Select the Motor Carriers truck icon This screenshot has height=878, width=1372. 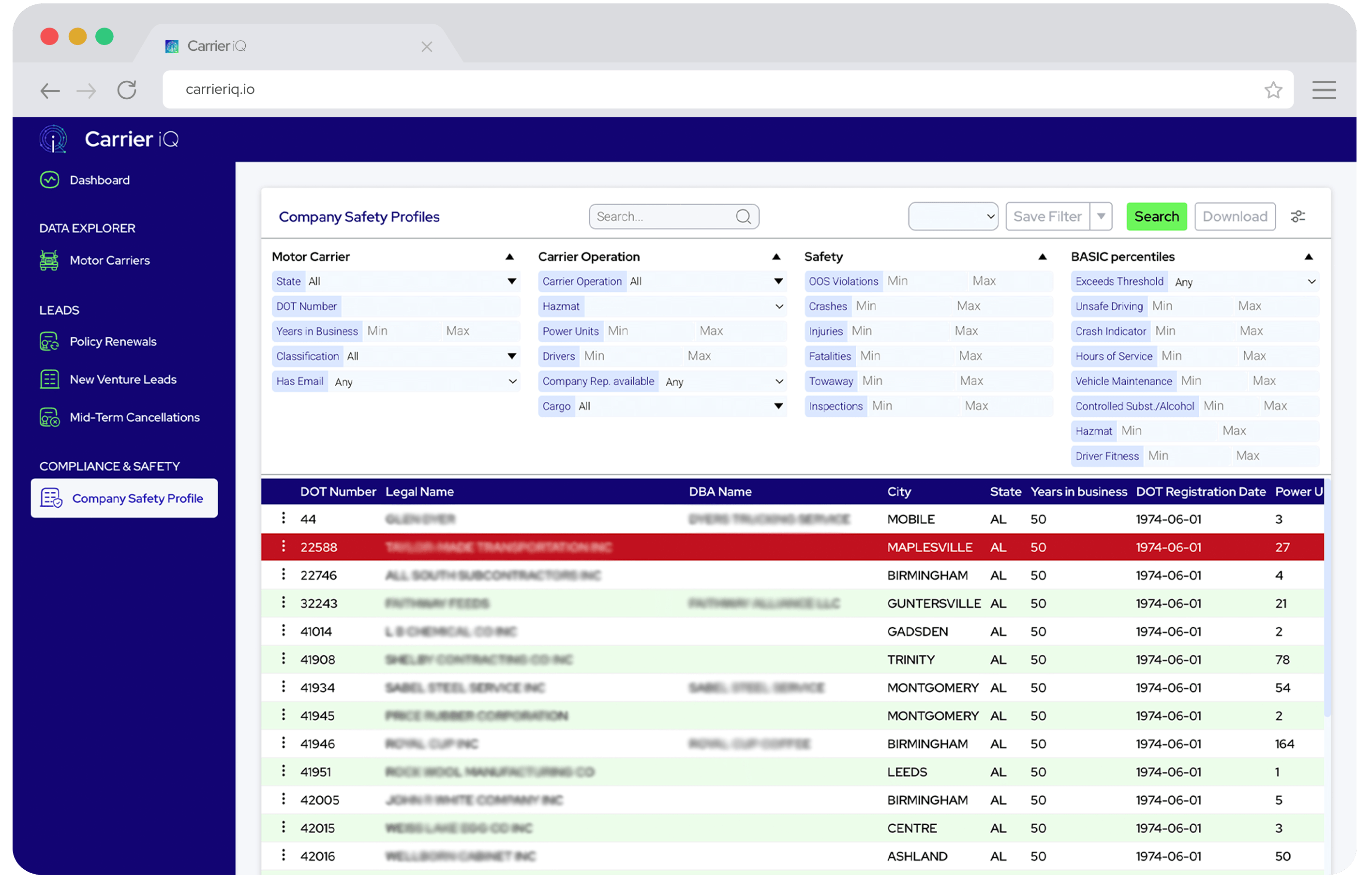click(49, 260)
